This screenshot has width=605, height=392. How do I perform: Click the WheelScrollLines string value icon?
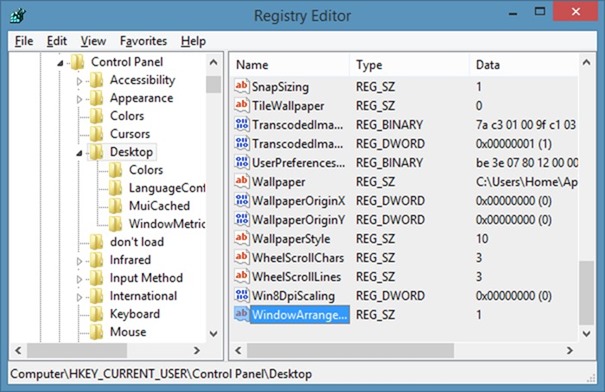(242, 276)
